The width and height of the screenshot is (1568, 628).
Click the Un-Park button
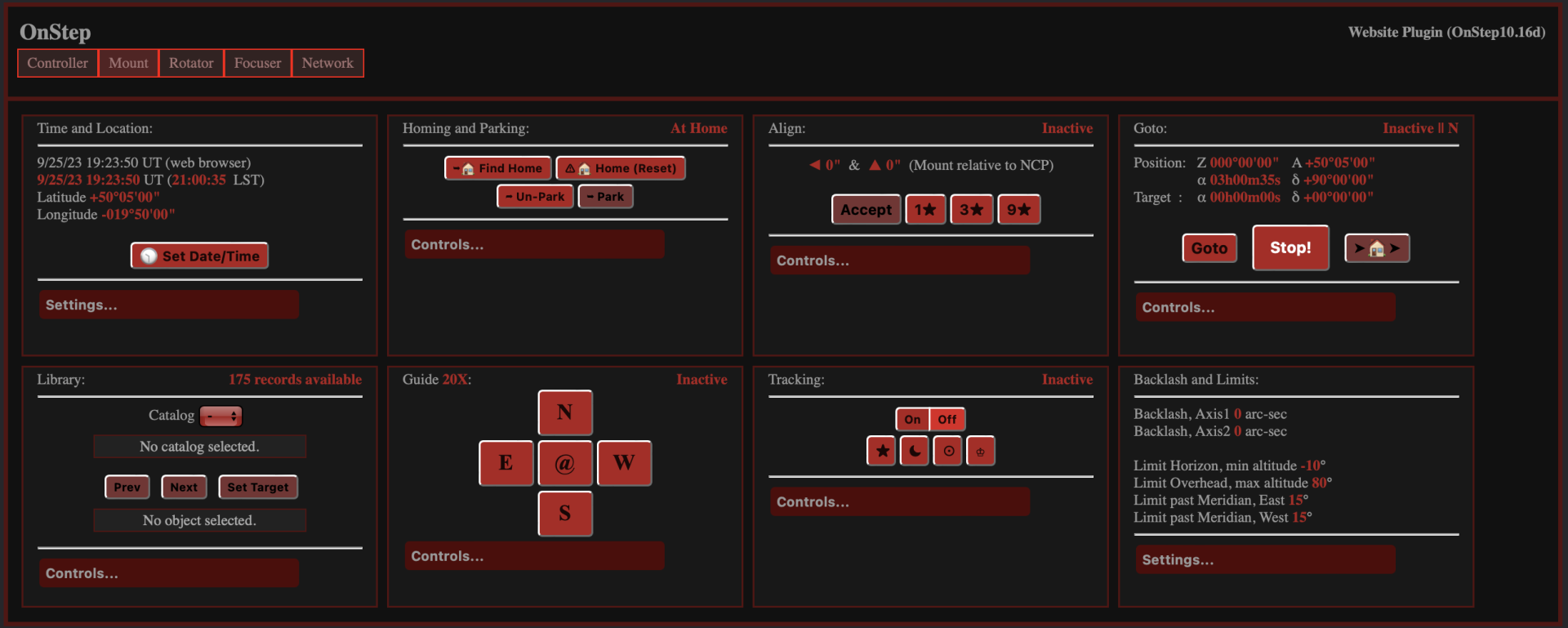tap(535, 197)
